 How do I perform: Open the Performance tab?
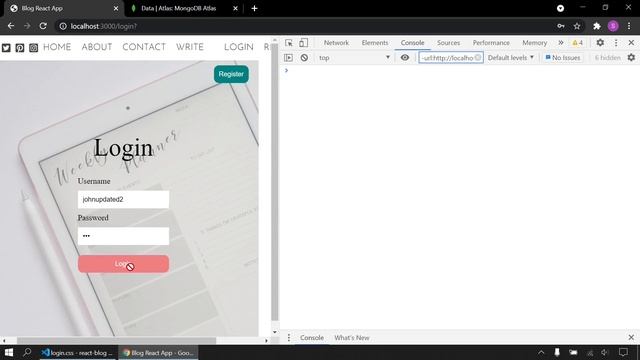click(x=491, y=42)
